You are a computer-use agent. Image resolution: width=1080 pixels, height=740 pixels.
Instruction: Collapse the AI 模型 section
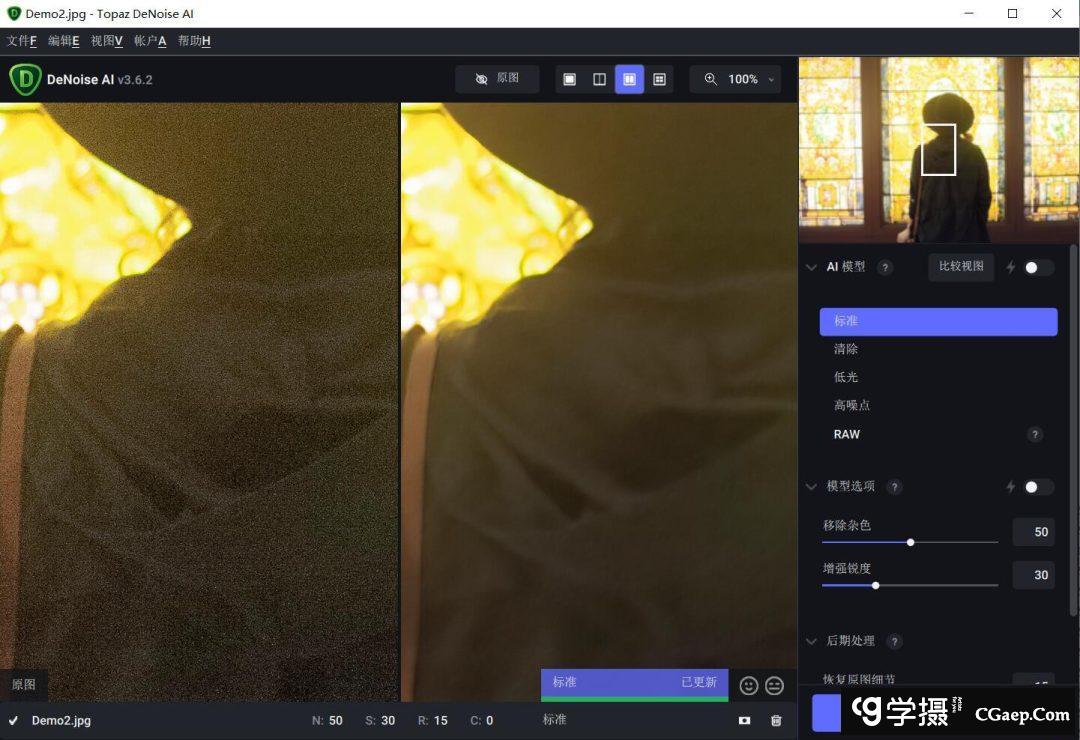tap(812, 267)
